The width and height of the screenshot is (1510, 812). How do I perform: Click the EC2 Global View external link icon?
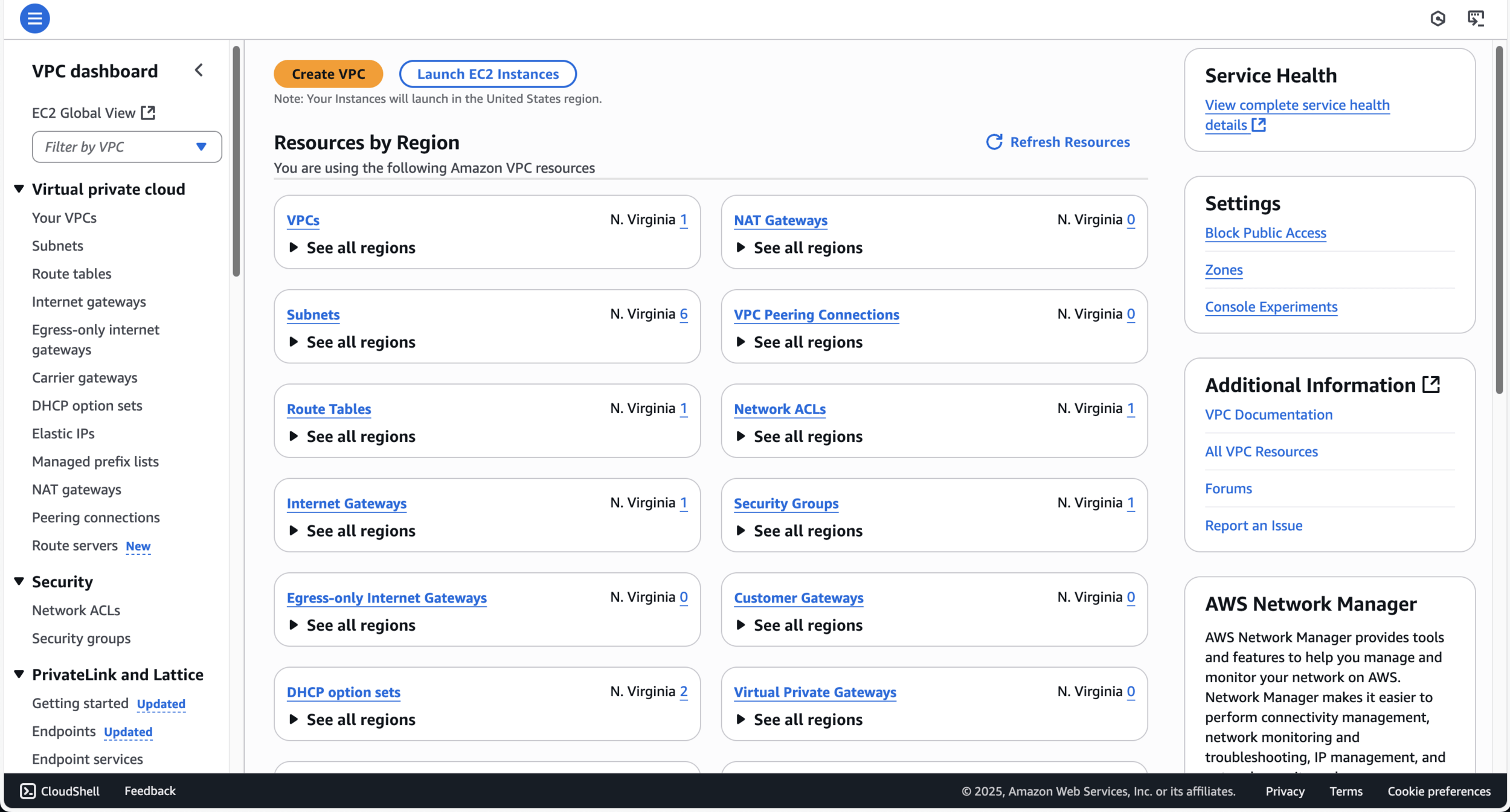point(148,113)
